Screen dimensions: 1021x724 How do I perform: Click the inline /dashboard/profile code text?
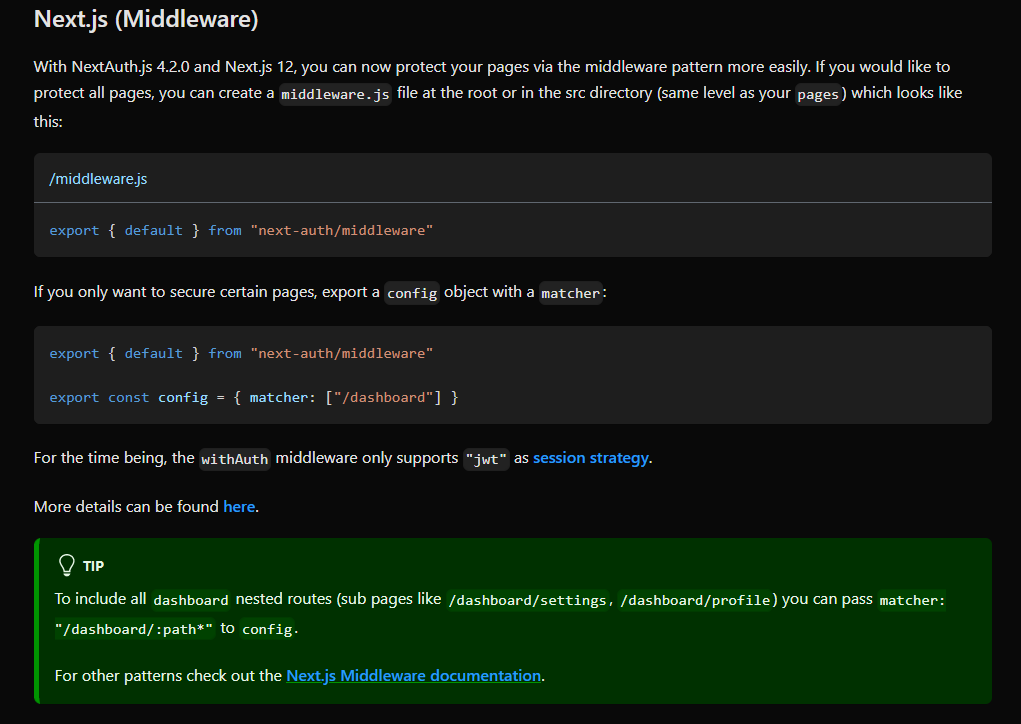pos(695,600)
